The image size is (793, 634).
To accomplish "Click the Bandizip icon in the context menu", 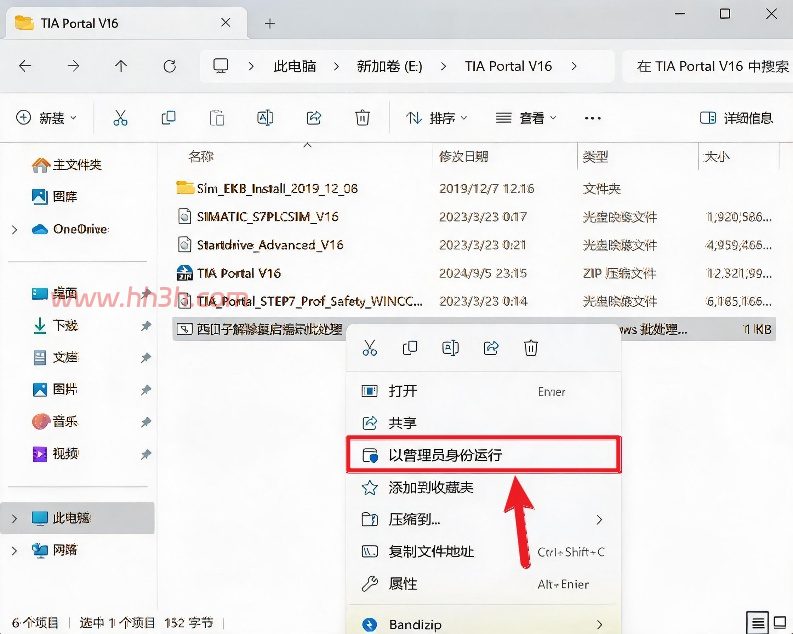I will click(x=370, y=624).
